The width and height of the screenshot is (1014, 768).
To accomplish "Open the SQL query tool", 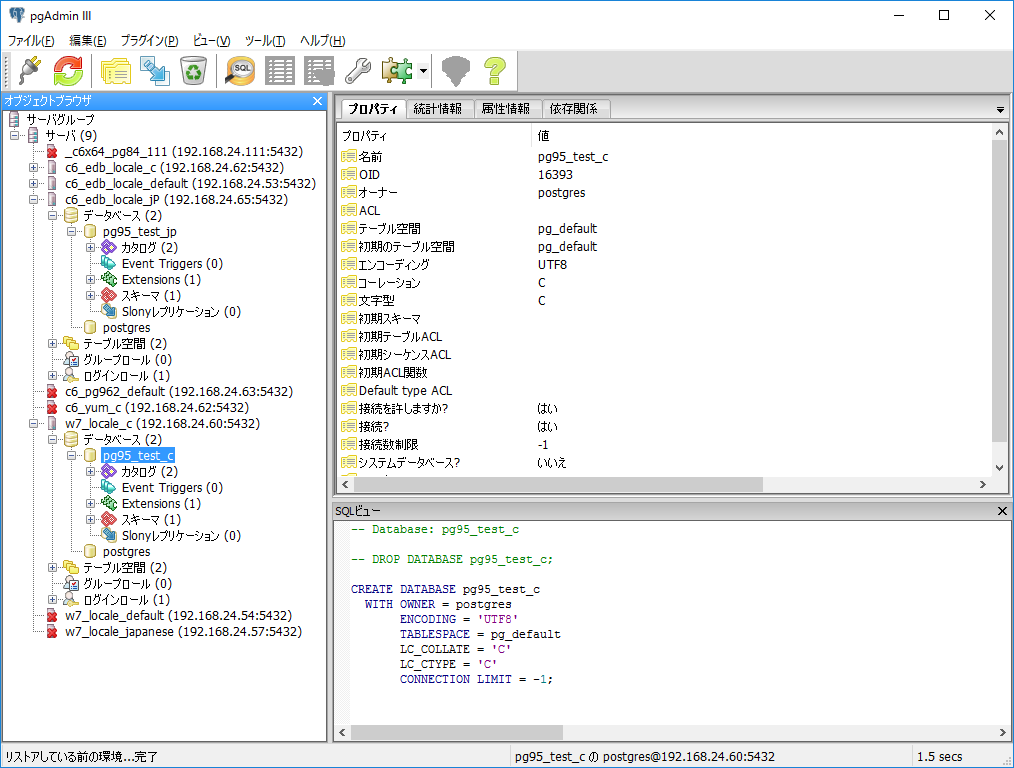I will [x=241, y=70].
